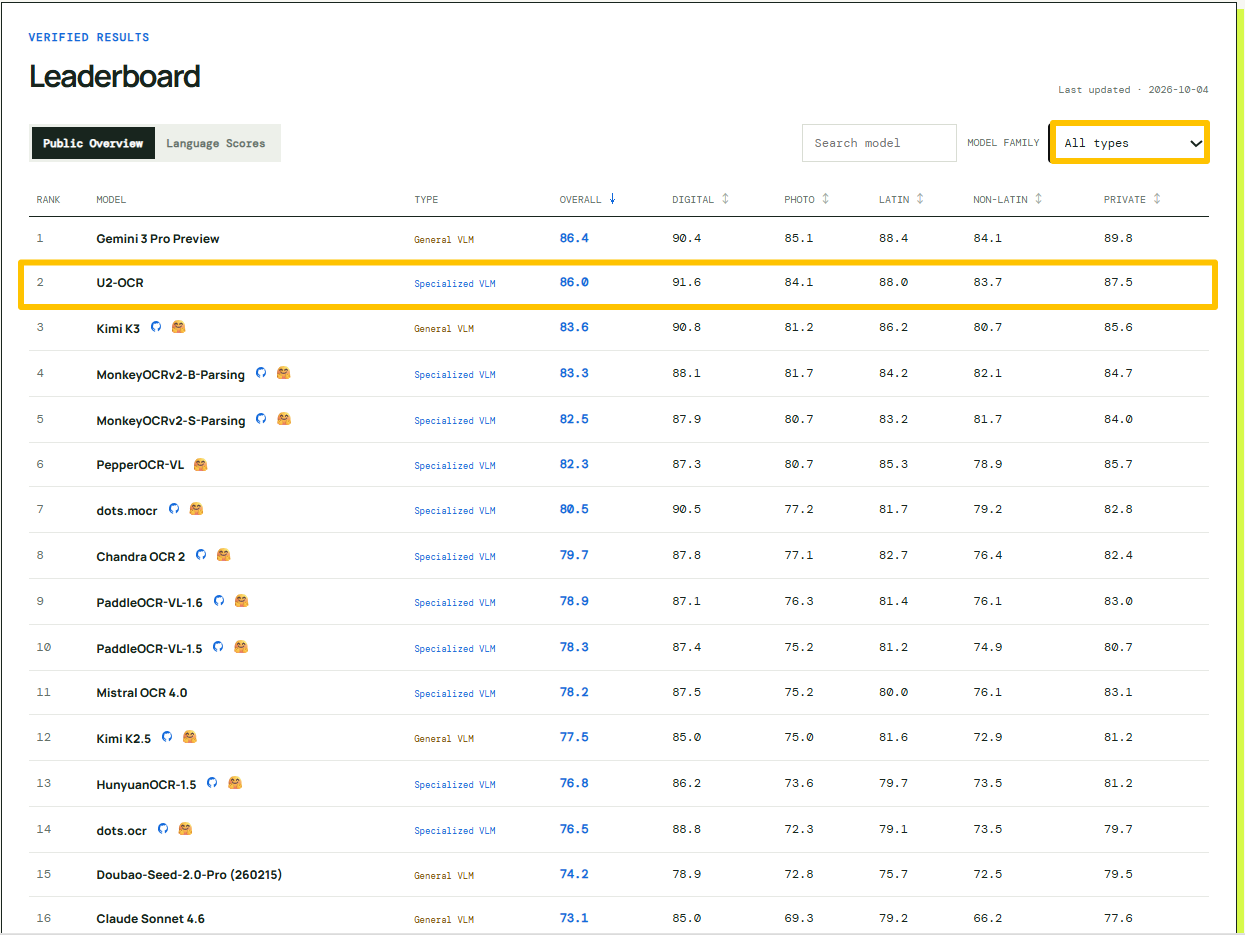Select the Mistral OCR 4.0 model name
This screenshot has width=1245, height=936.
pos(142,693)
